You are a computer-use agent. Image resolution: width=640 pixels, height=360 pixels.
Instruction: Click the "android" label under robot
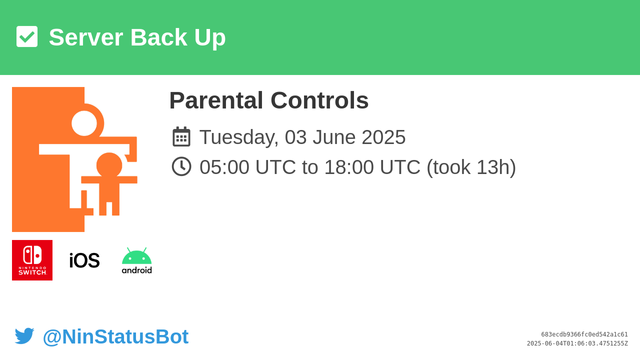point(137,270)
